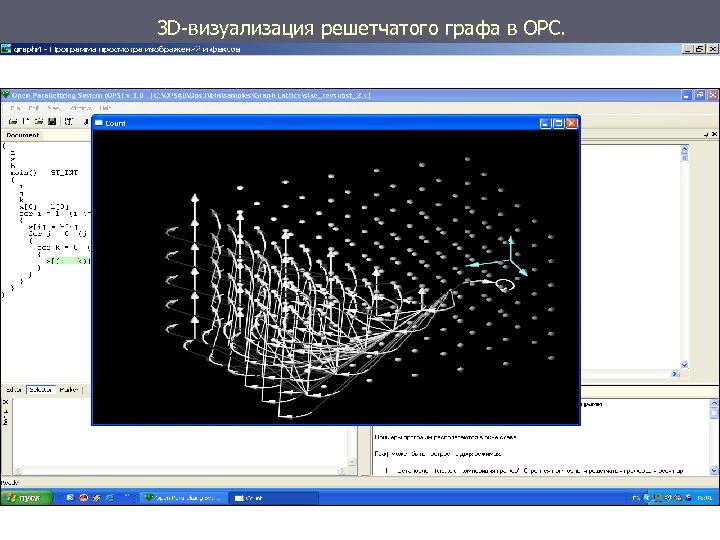The height and width of the screenshot is (540, 720).
Task: Click the open folder toolbar icon
Action: coord(39,121)
